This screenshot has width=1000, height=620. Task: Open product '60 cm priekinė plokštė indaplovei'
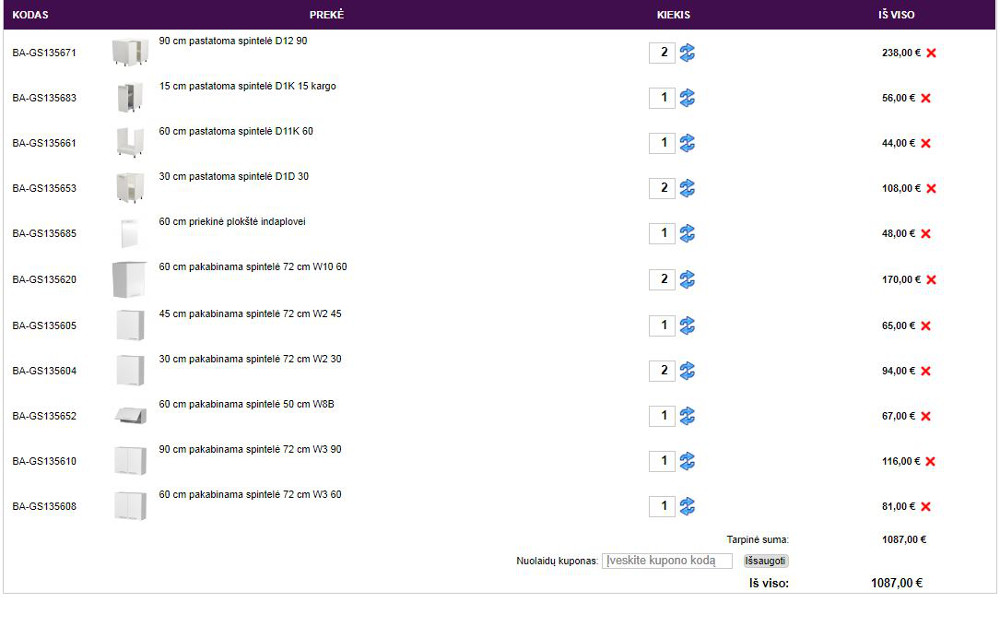pyautogui.click(x=232, y=222)
